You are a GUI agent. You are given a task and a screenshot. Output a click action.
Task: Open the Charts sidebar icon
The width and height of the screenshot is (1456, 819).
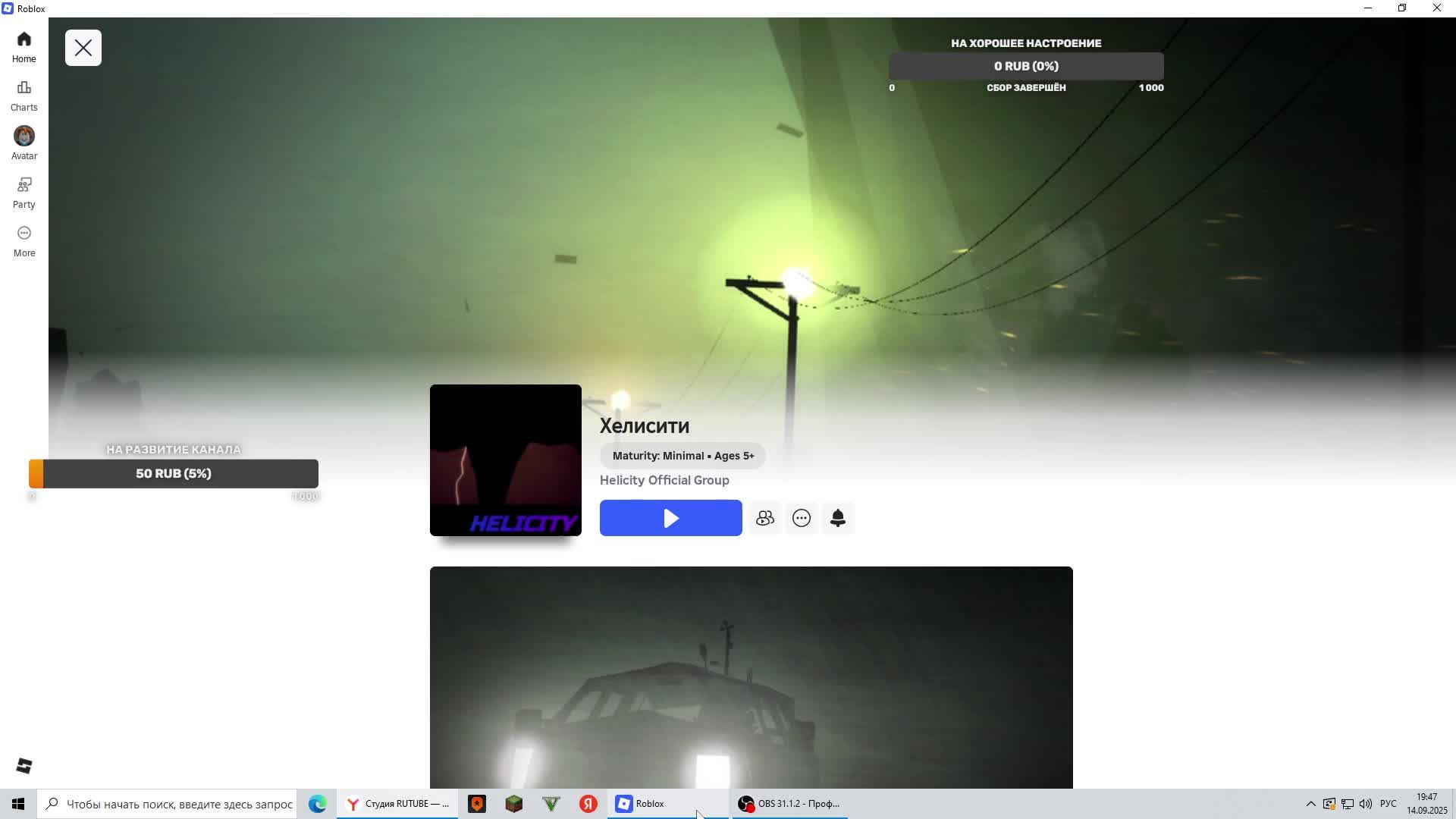pyautogui.click(x=24, y=95)
